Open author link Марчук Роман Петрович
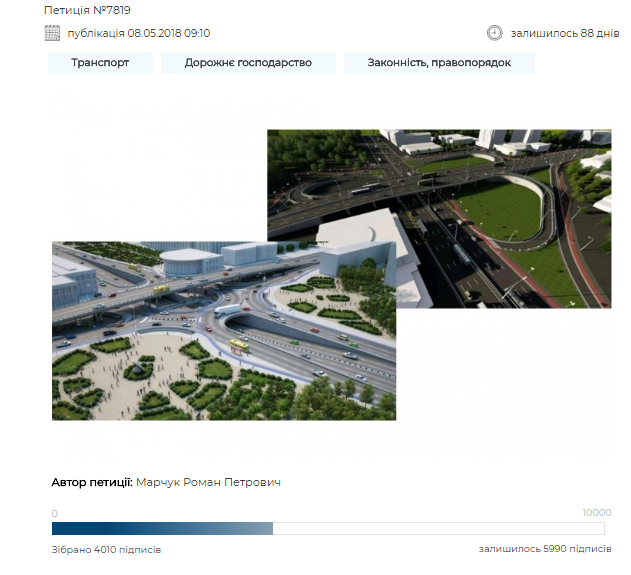 [x=208, y=482]
